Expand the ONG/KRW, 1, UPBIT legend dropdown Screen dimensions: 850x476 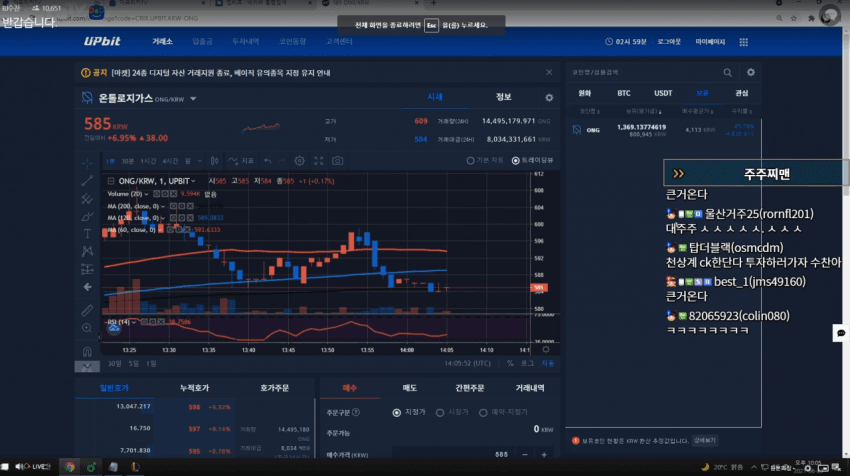coord(194,181)
